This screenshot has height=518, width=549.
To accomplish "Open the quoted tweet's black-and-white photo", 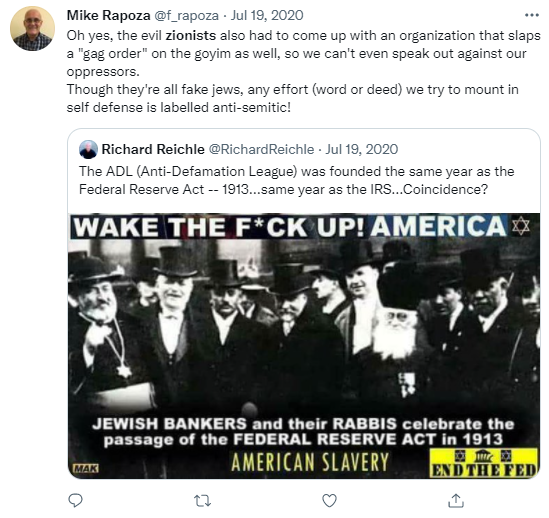I will (x=304, y=346).
